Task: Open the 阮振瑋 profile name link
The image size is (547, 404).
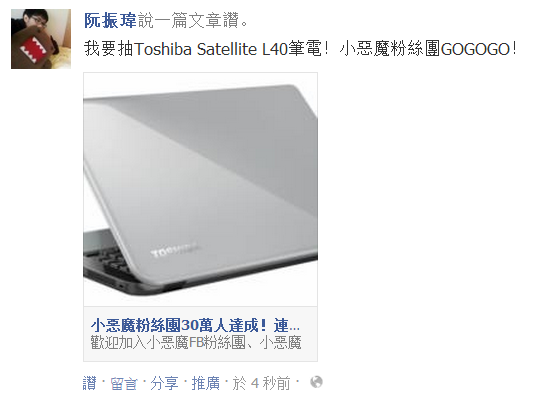Action: (x=110, y=20)
